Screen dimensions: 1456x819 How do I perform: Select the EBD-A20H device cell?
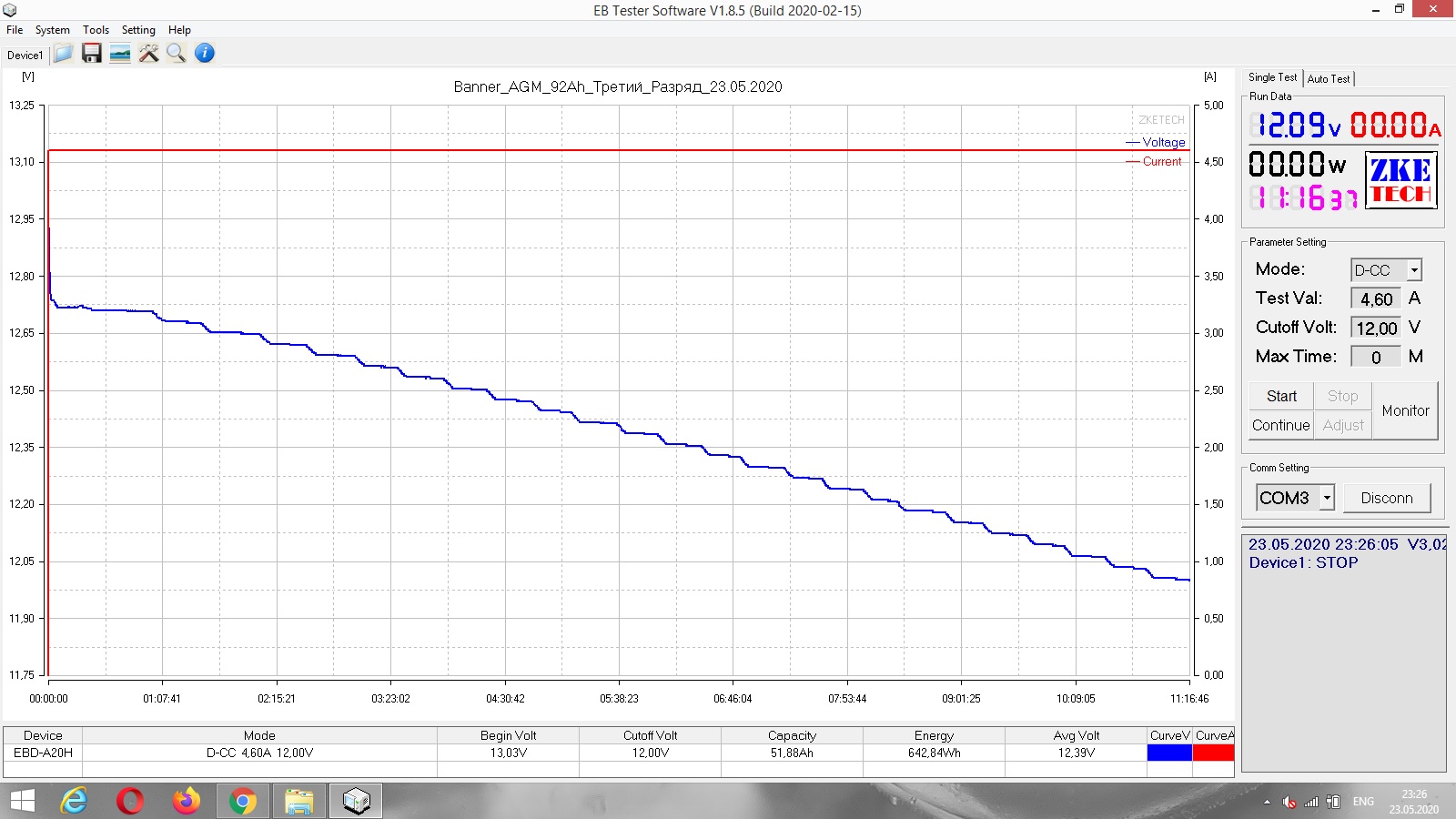tap(43, 753)
